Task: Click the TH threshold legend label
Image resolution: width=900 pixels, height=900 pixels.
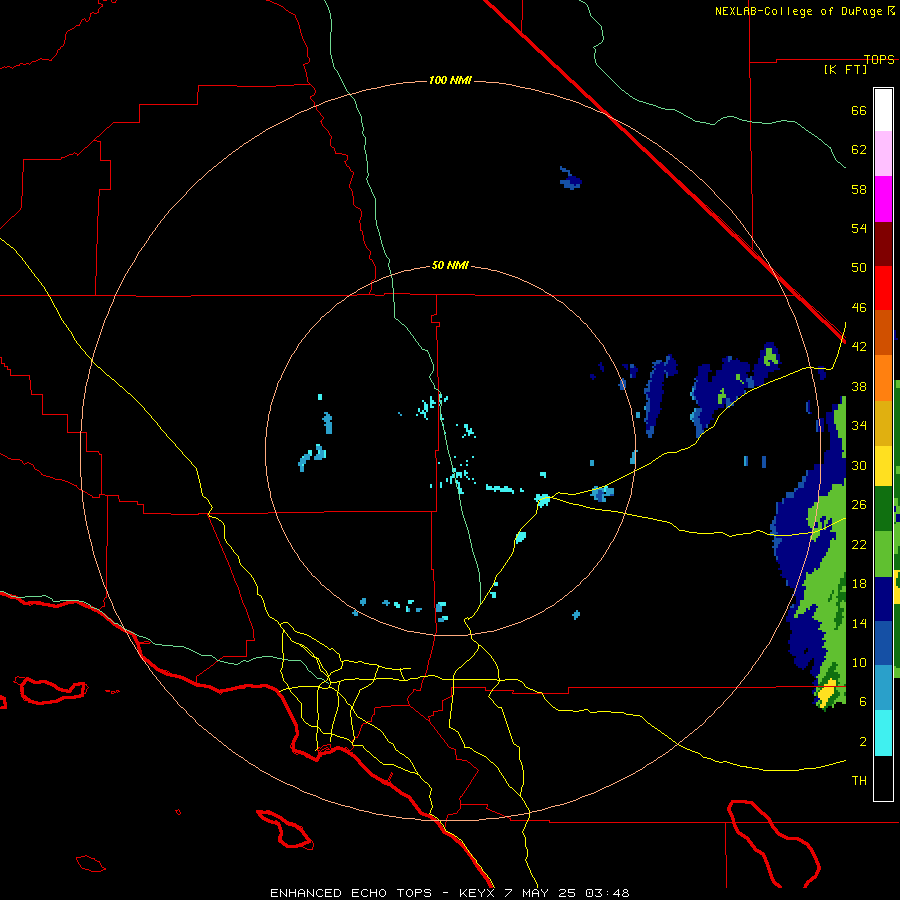Action: pos(859,781)
